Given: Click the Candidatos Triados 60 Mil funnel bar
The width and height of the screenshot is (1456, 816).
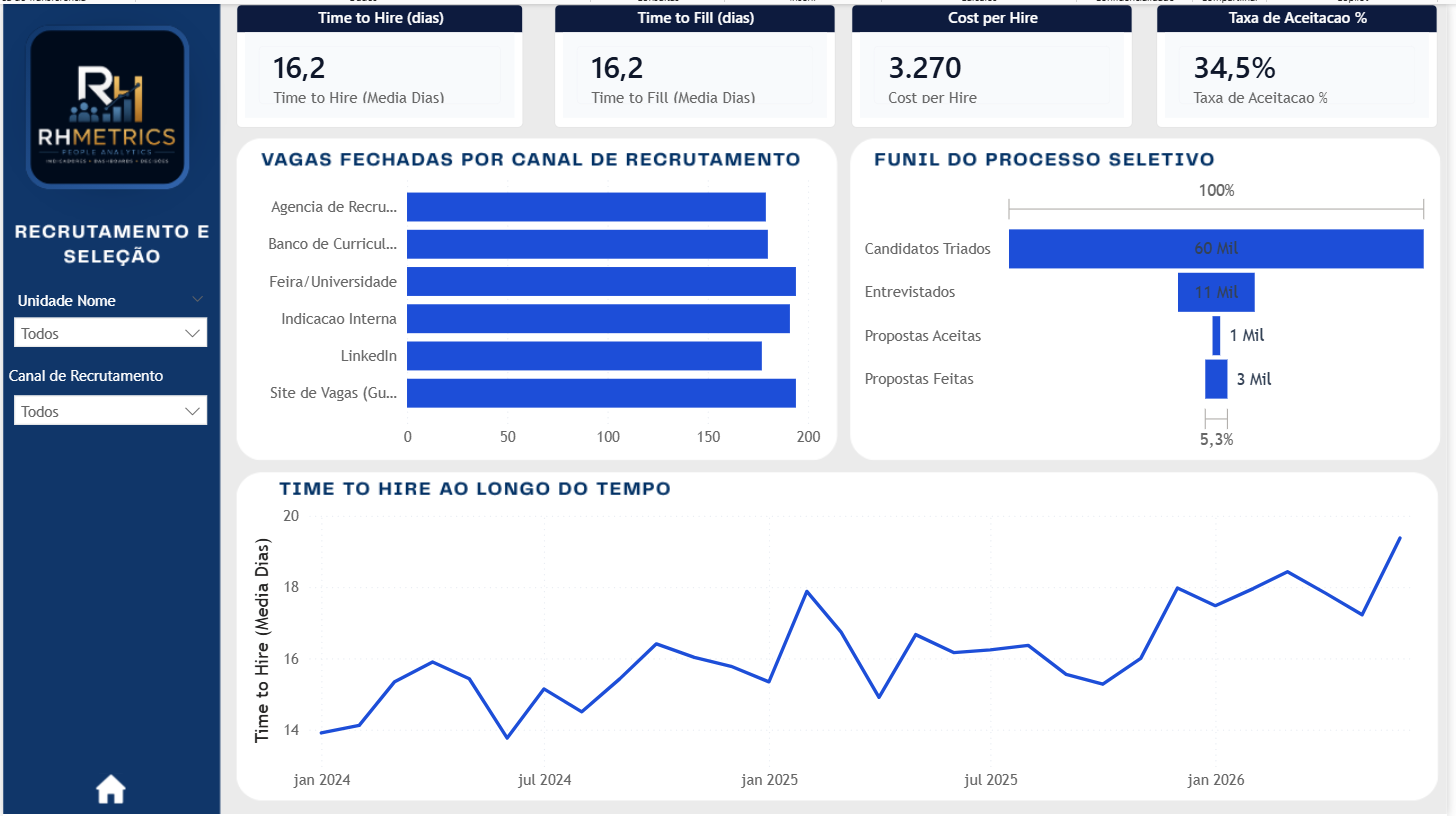Looking at the screenshot, I should pyautogui.click(x=1216, y=249).
